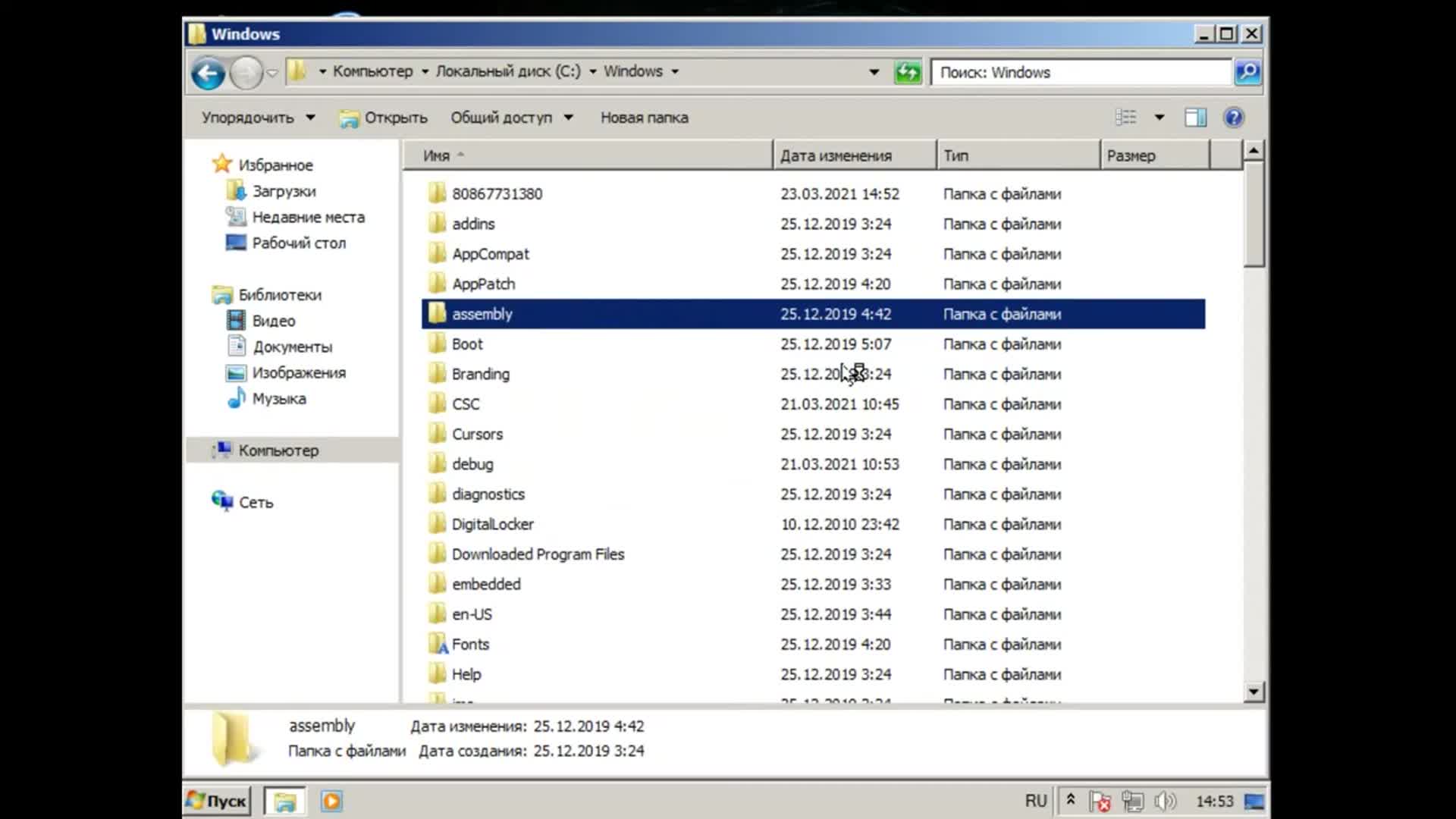
Task: Sort by the Размер column header
Action: coord(1155,155)
